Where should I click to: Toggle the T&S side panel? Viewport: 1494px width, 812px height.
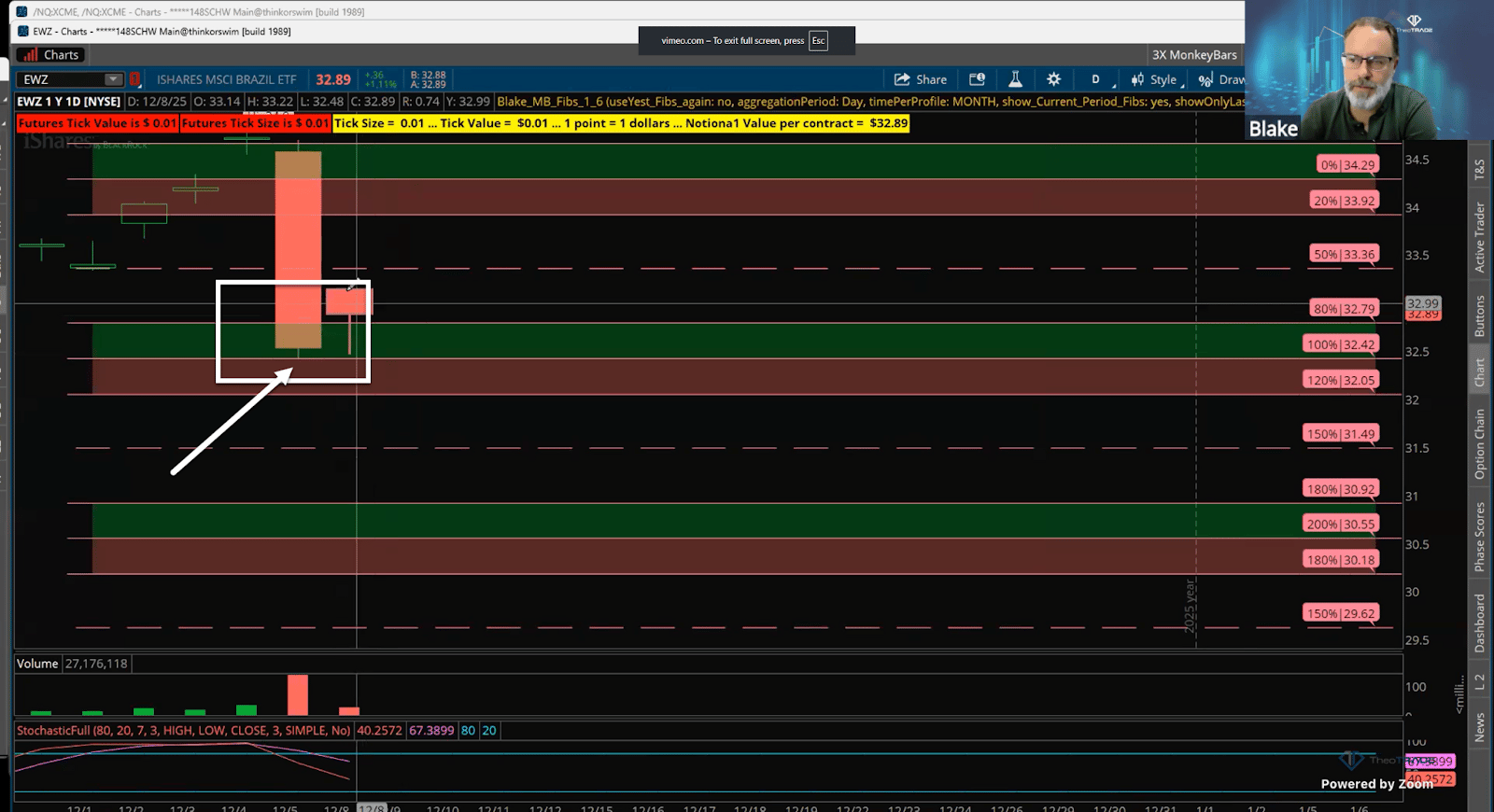click(1480, 169)
